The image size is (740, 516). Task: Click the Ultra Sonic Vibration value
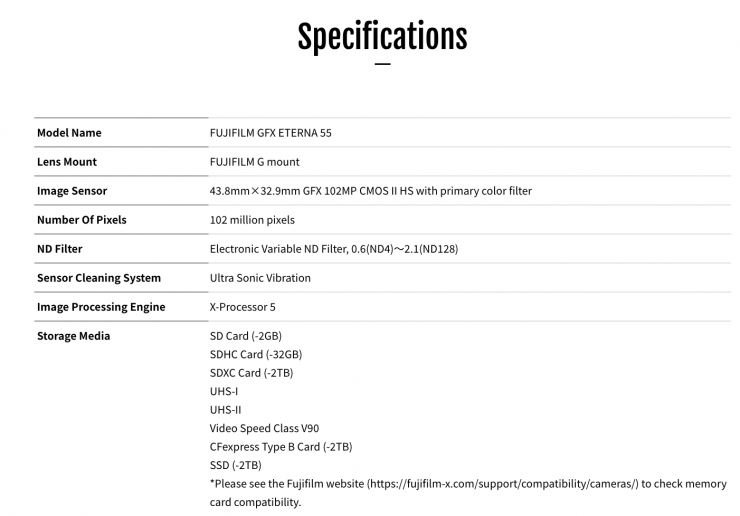tap(260, 278)
